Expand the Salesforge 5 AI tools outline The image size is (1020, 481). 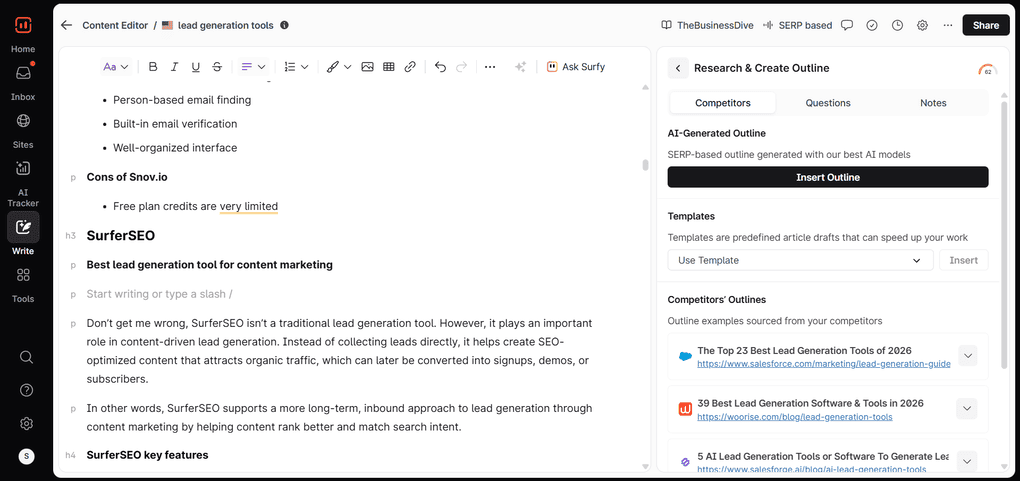(x=967, y=461)
